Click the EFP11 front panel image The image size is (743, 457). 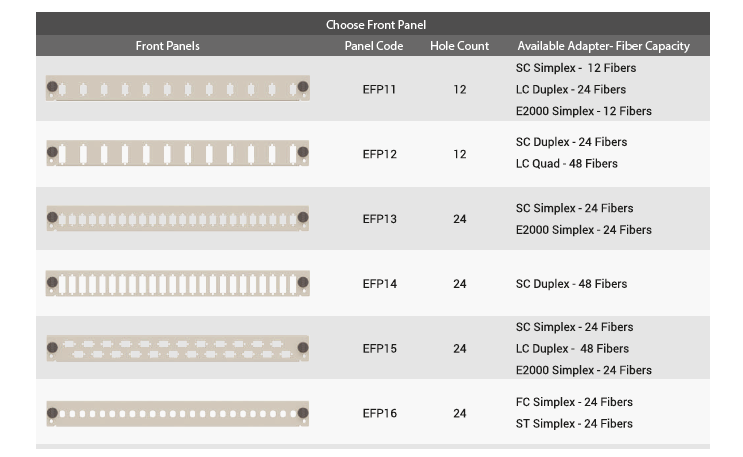[x=177, y=89]
